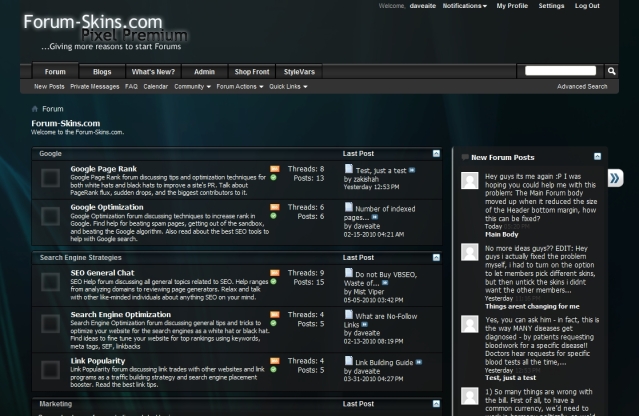This screenshot has width=639, height=416.
Task: Click the Google Optimization forum status icon
Action: pos(51,216)
